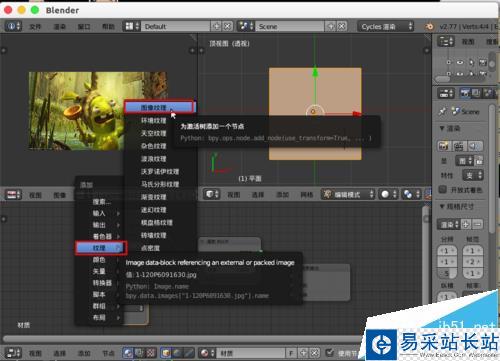Open the 帮助 (Help) menu
Viewport: 500px width, 361px height.
[x=108, y=27]
